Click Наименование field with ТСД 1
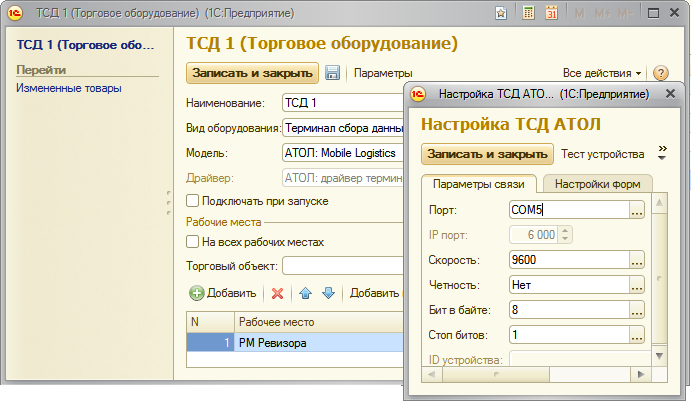The image size is (691, 402). pos(343,103)
